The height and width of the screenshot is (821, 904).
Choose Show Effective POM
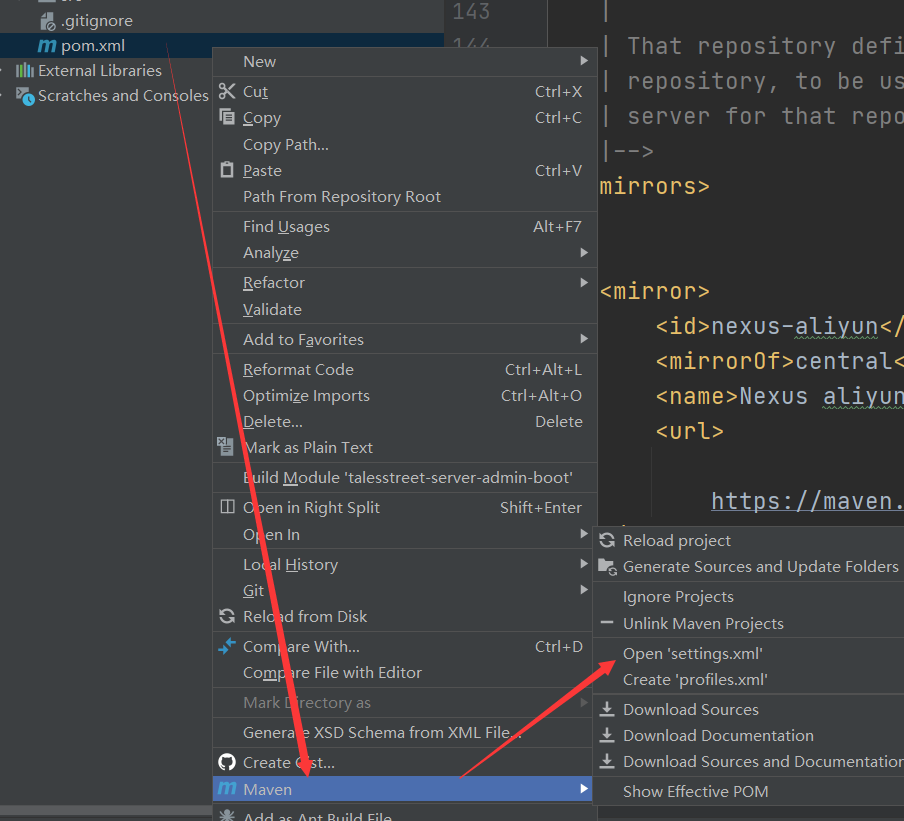[748, 791]
